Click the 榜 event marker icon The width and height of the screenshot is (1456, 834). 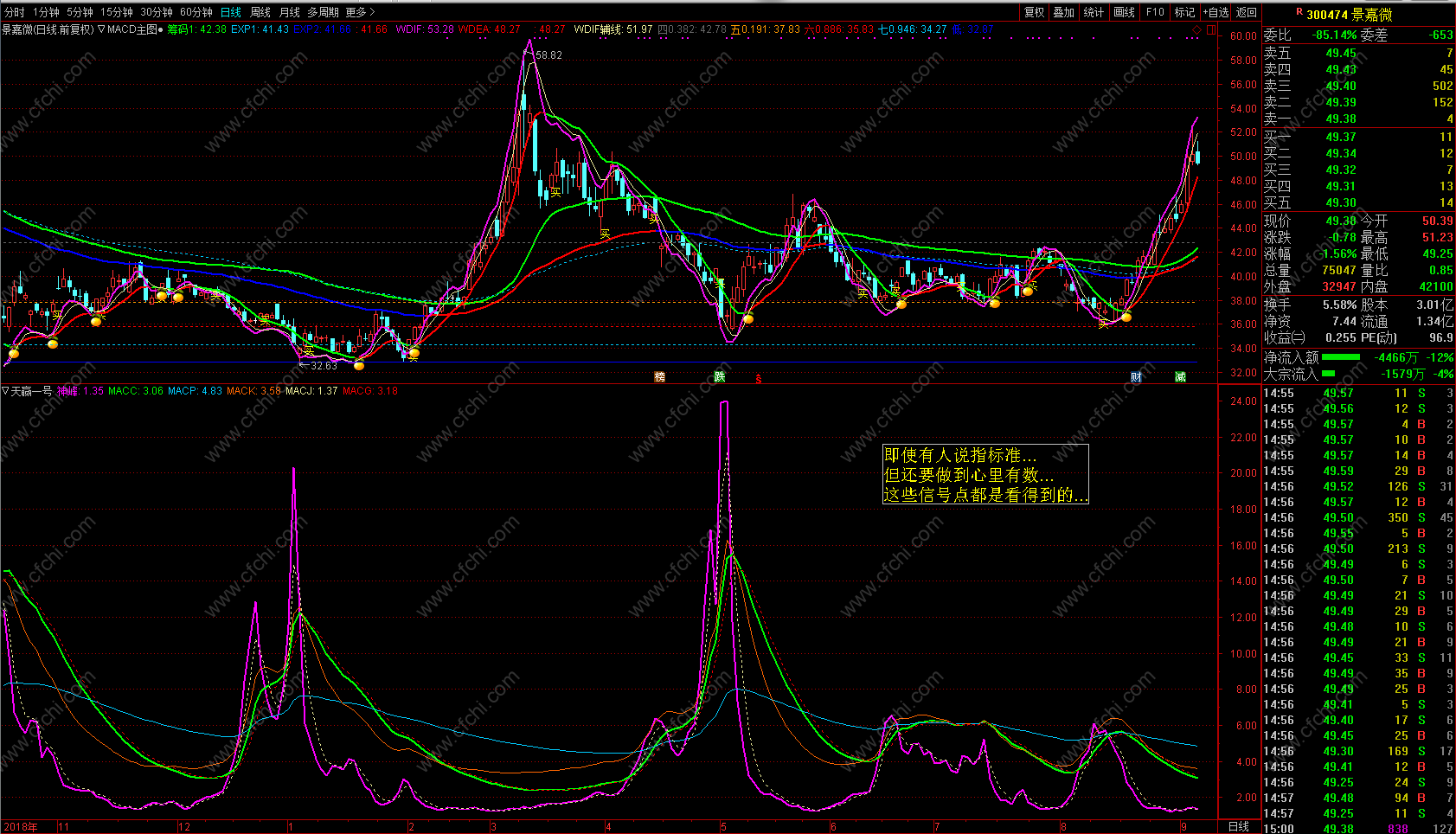(x=660, y=377)
